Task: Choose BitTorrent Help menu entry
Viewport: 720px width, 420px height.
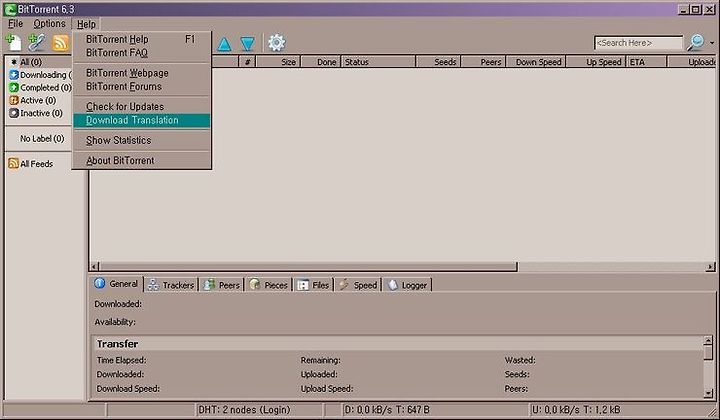Action: pos(141,39)
